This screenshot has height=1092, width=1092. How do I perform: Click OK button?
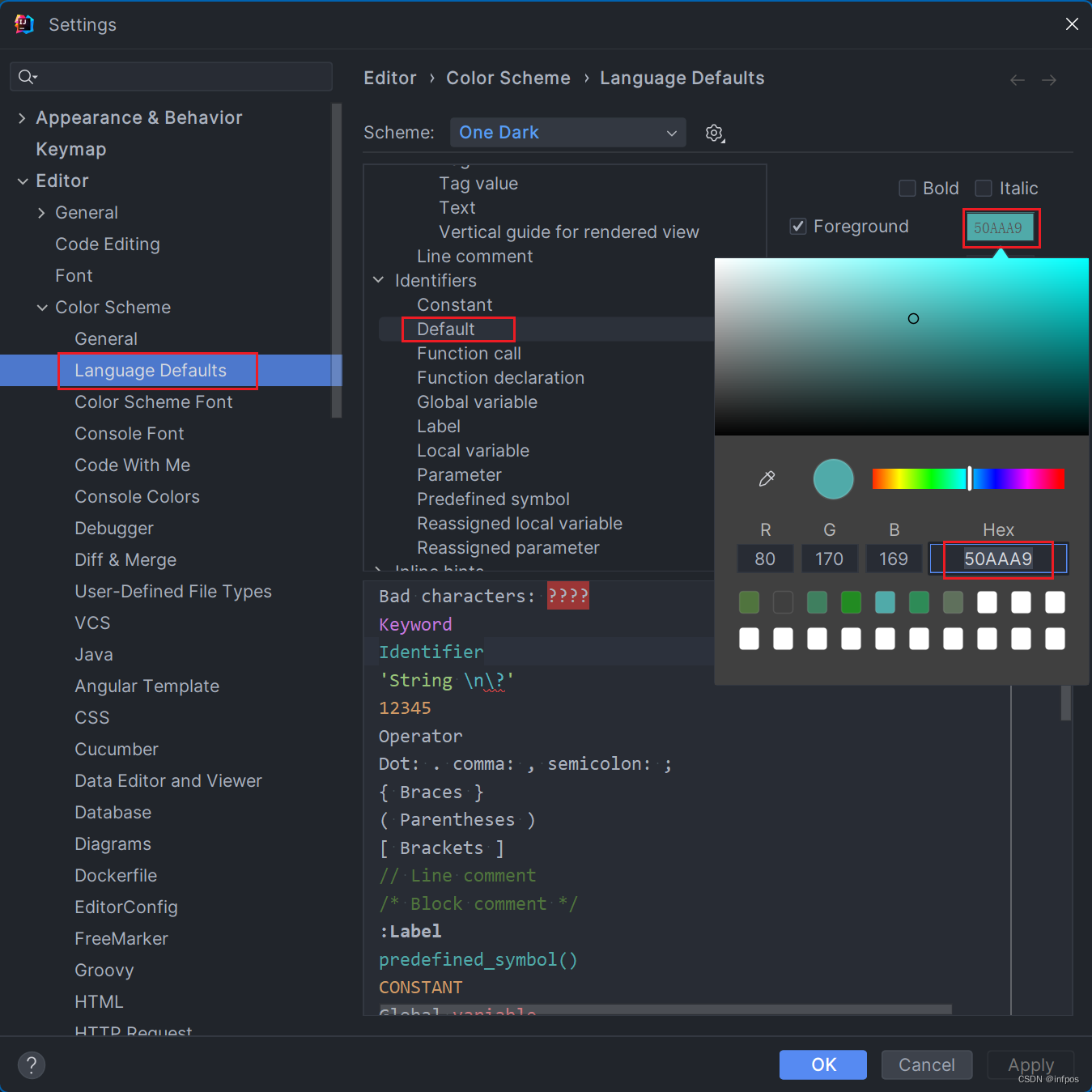tap(823, 1064)
